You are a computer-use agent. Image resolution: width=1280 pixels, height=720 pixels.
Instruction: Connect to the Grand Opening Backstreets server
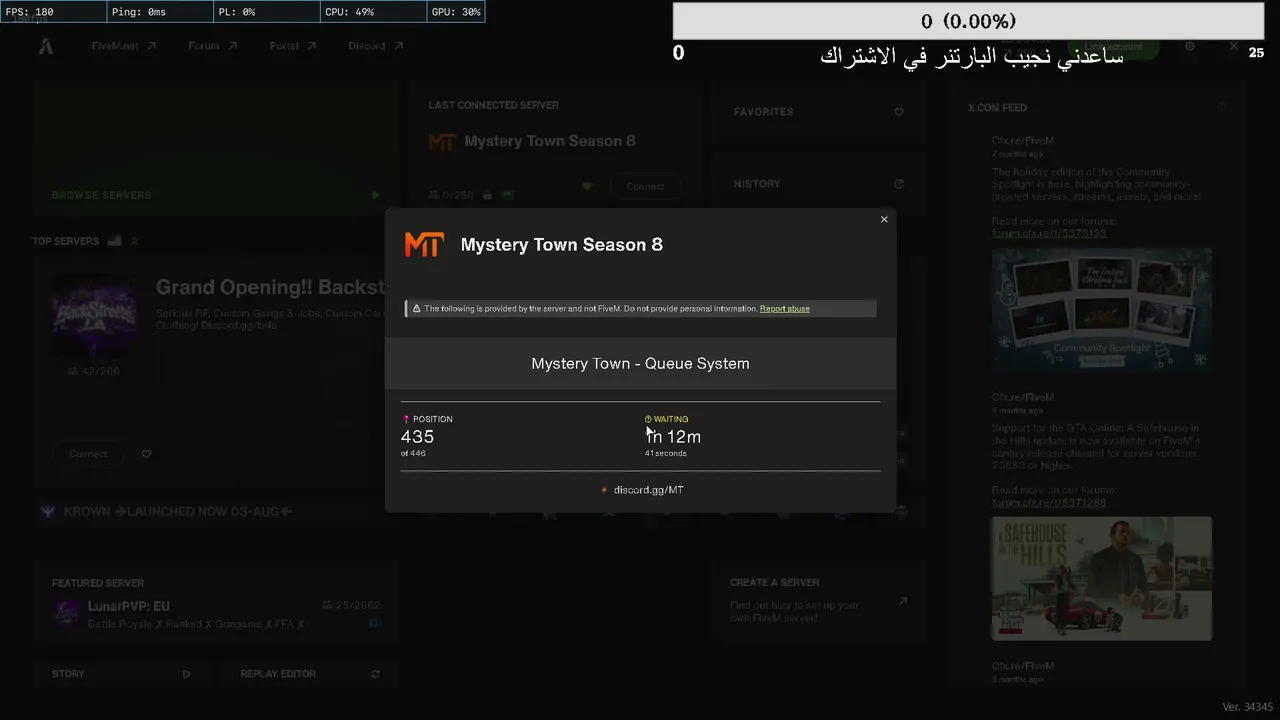point(88,454)
